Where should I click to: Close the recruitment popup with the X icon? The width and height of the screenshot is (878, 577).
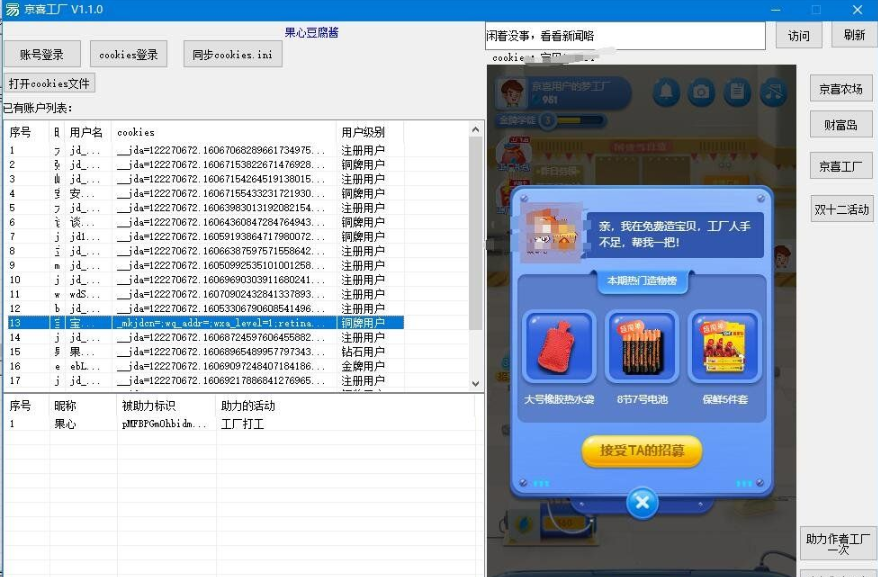642,502
